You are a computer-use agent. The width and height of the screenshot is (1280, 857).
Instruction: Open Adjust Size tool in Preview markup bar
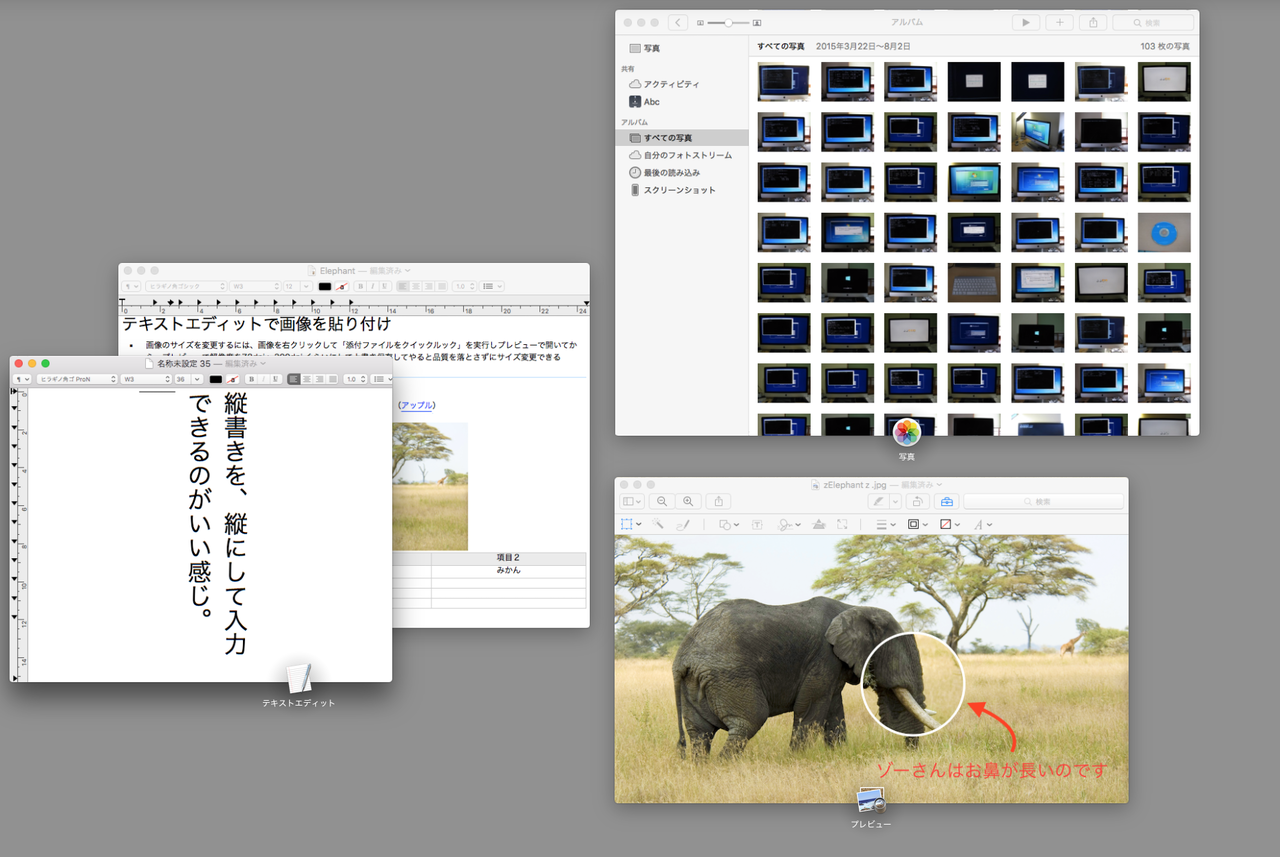click(843, 524)
